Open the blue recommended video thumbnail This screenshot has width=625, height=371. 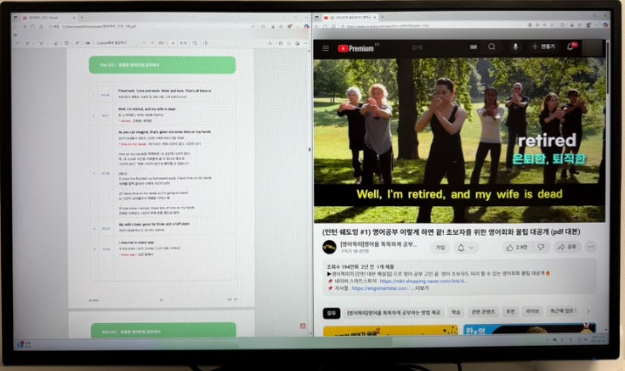529,330
